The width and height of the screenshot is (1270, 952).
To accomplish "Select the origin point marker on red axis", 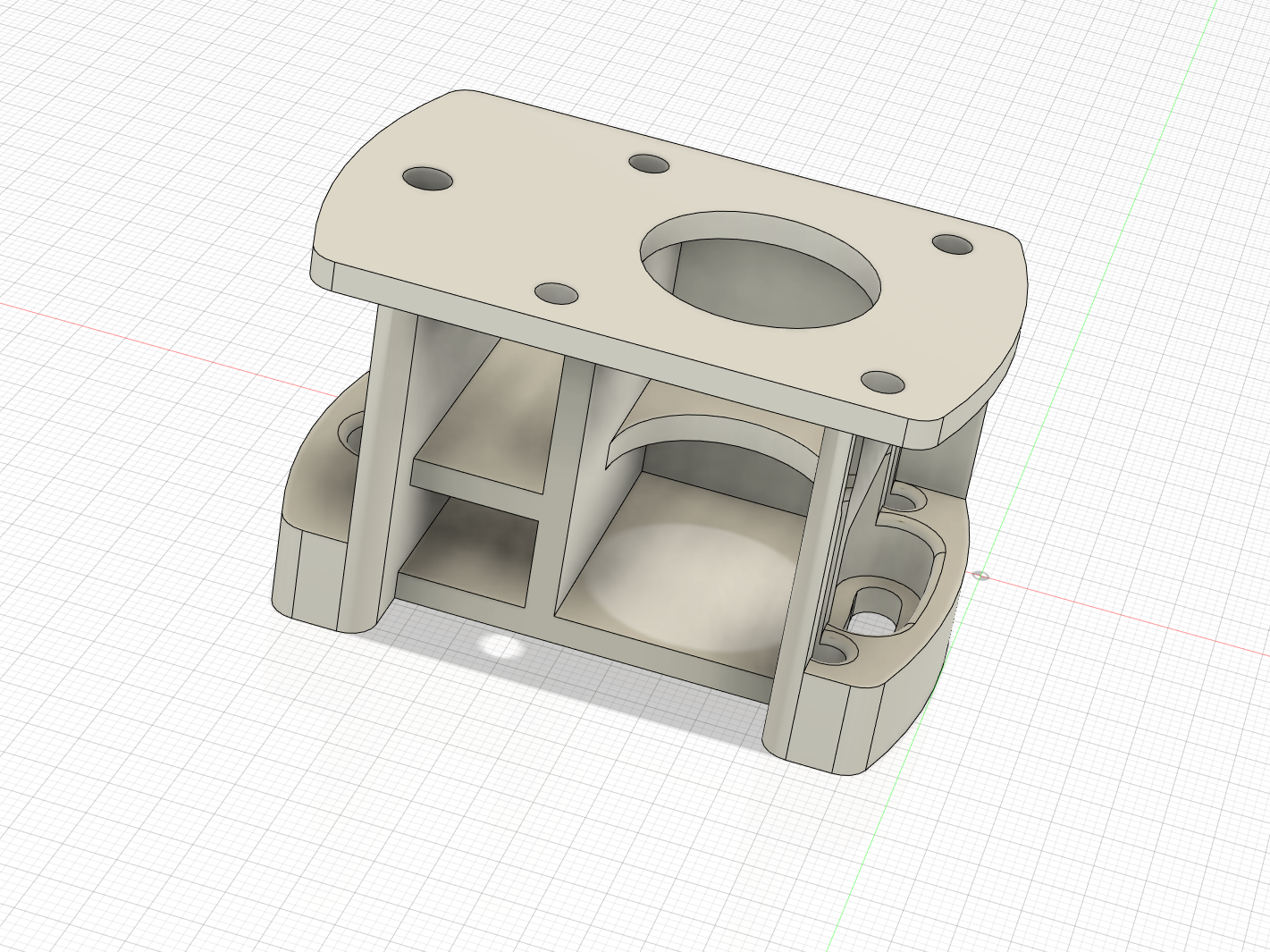I will coord(980,575).
